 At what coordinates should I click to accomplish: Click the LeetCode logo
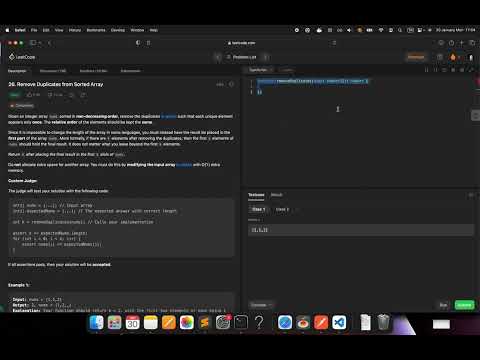point(22,57)
